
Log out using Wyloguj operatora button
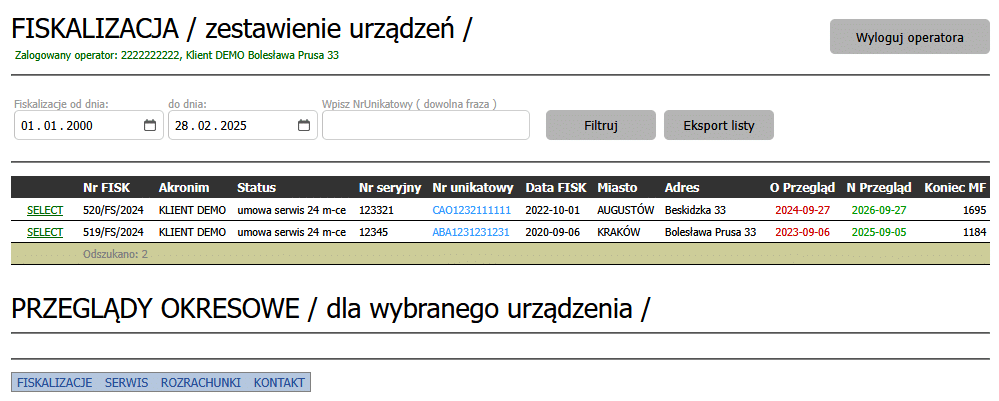tap(909, 37)
